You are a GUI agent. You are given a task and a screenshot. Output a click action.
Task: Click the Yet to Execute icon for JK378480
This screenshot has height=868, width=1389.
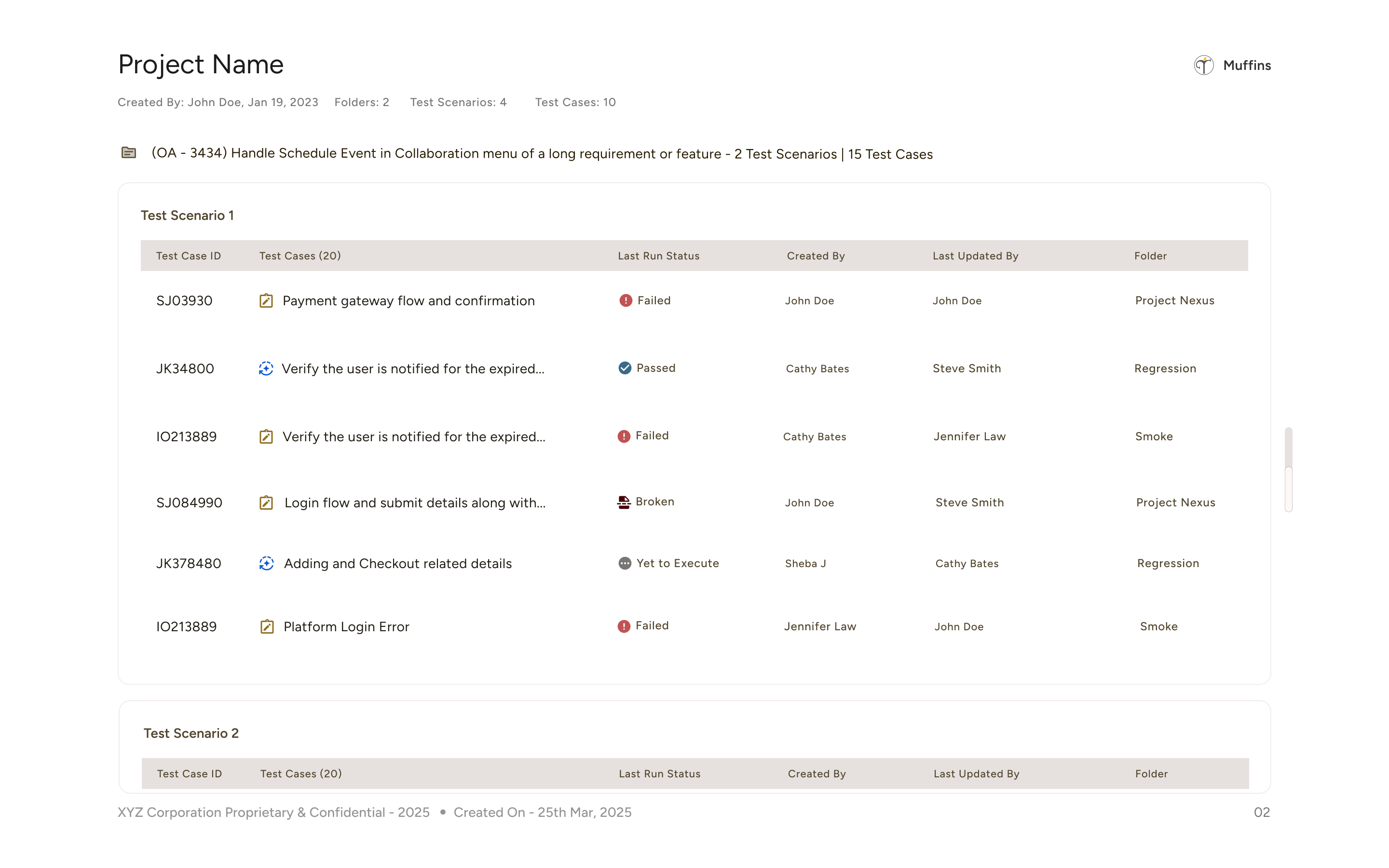(624, 563)
